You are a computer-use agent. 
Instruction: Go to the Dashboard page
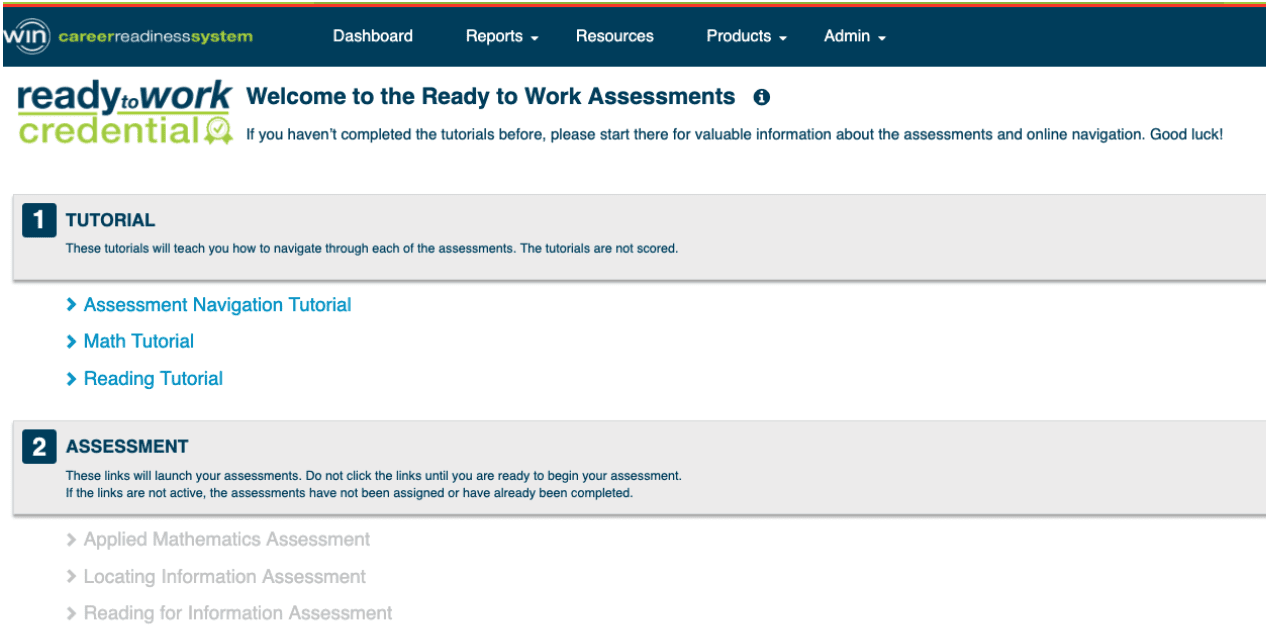tap(372, 36)
